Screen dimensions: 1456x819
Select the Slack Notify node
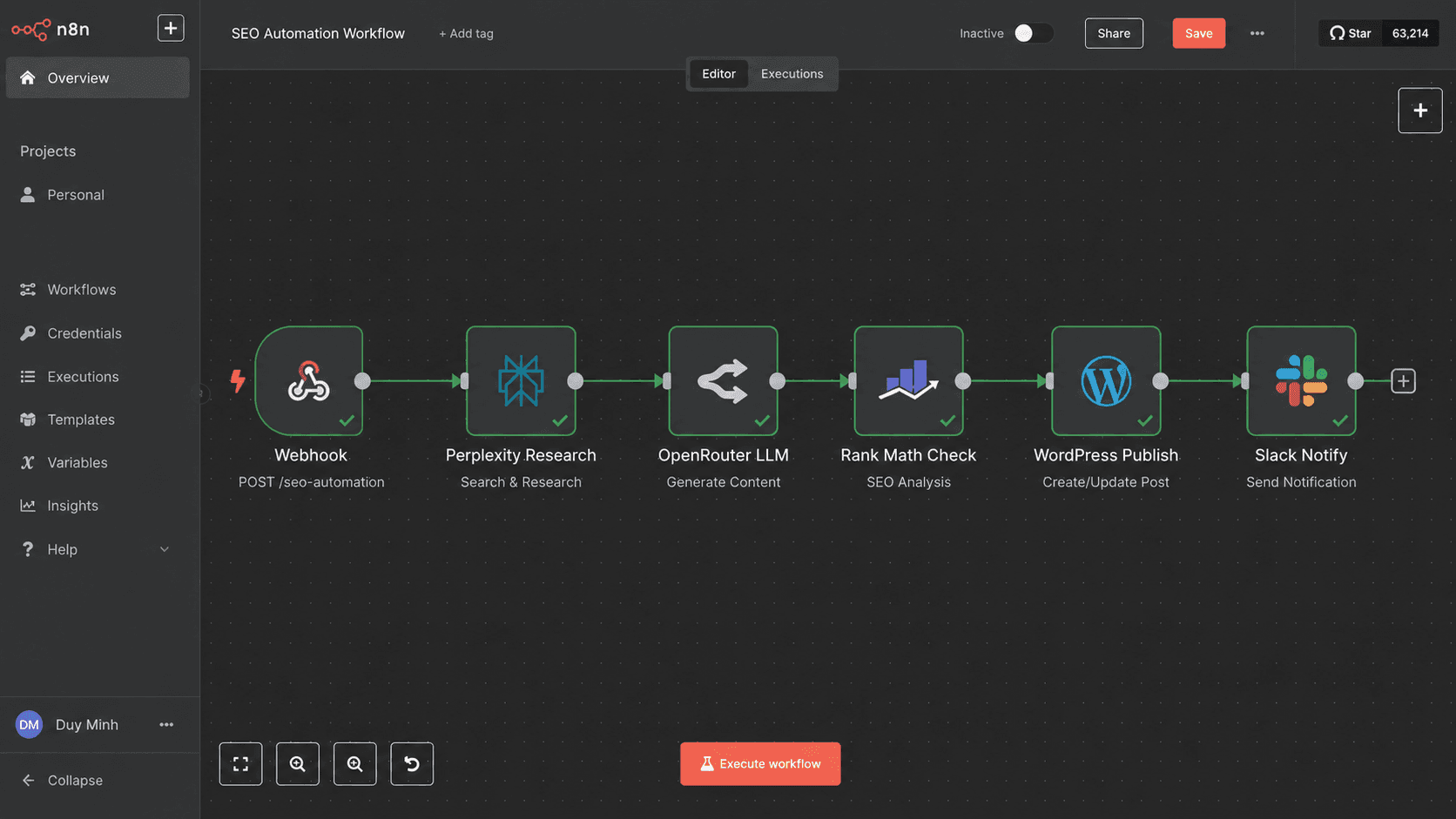tap(1301, 380)
